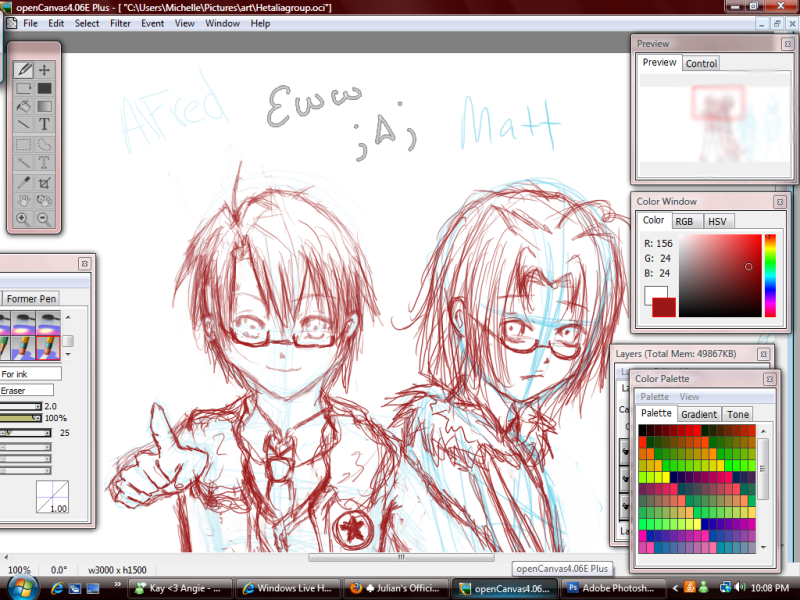Open Palette menu in Color Palette panel
Viewport: 800px width, 600px height.
tap(655, 397)
